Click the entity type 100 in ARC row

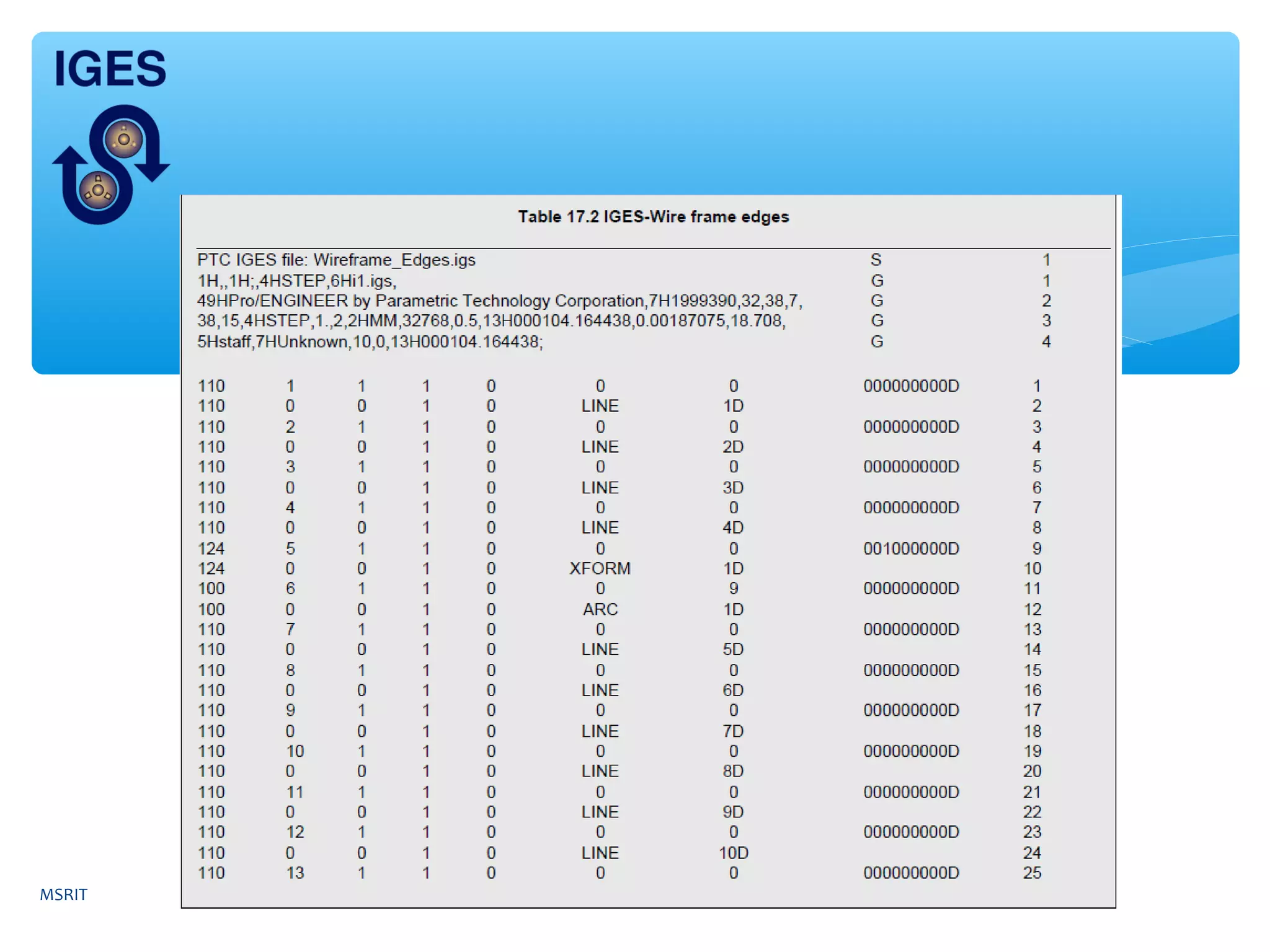tap(211, 609)
